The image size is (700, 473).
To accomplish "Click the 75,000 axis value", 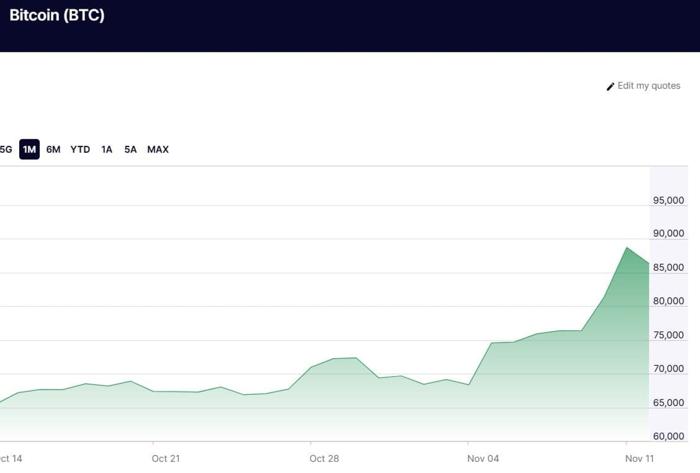I will point(668,335).
